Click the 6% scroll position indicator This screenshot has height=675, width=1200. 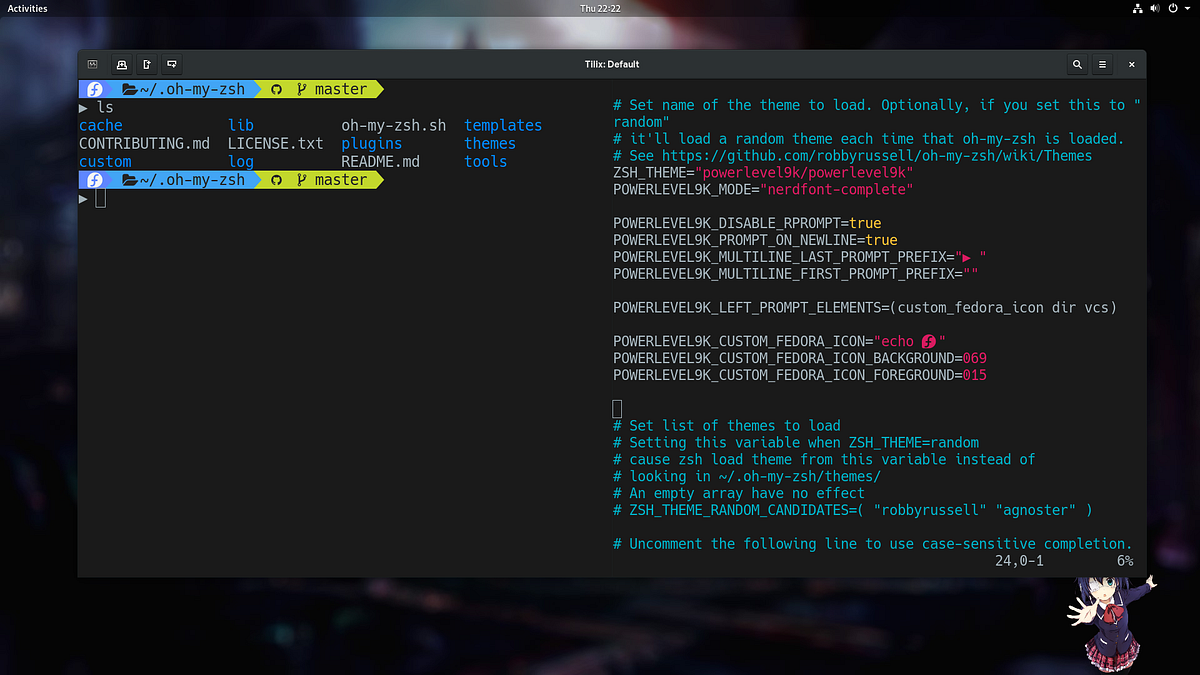(1124, 561)
